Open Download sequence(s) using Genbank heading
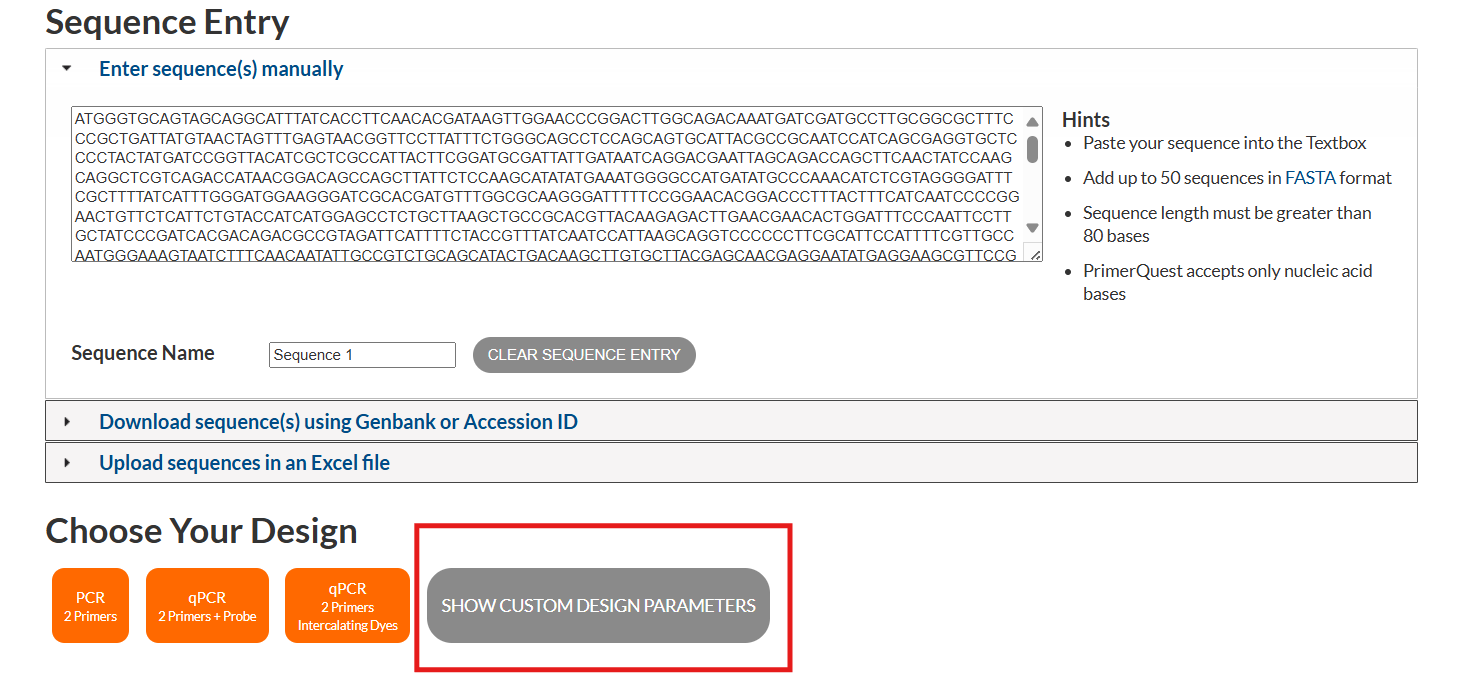The image size is (1468, 697). pos(338,422)
